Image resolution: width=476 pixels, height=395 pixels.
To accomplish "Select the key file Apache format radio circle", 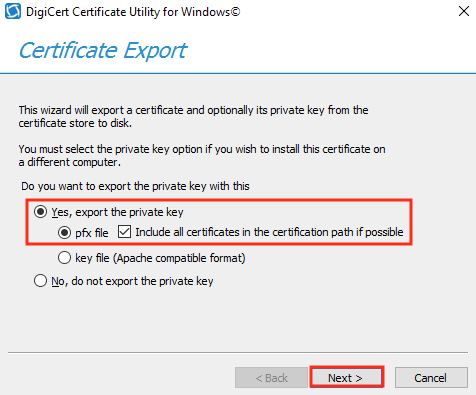I will (x=64, y=258).
